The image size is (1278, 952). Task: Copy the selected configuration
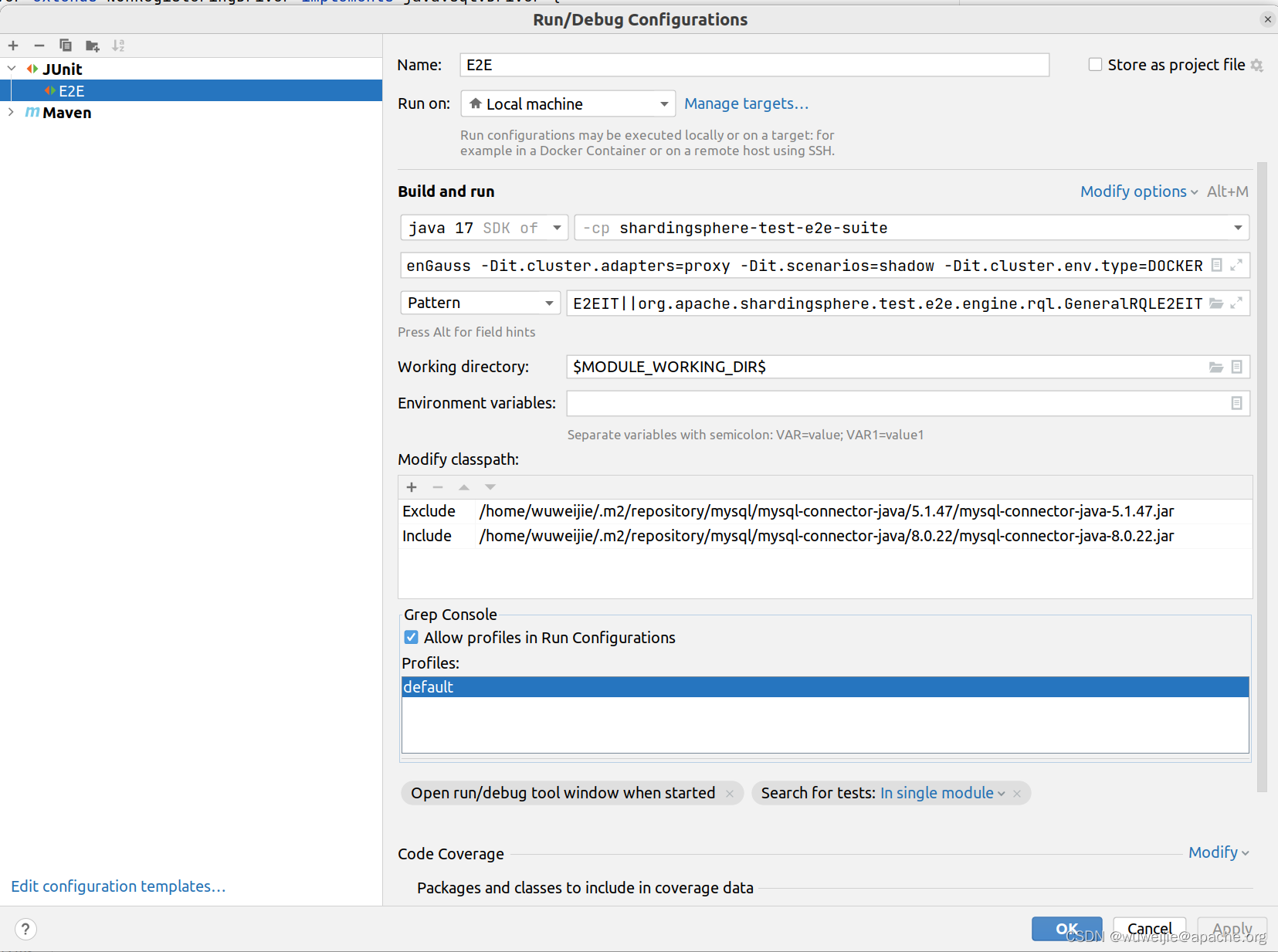point(66,46)
